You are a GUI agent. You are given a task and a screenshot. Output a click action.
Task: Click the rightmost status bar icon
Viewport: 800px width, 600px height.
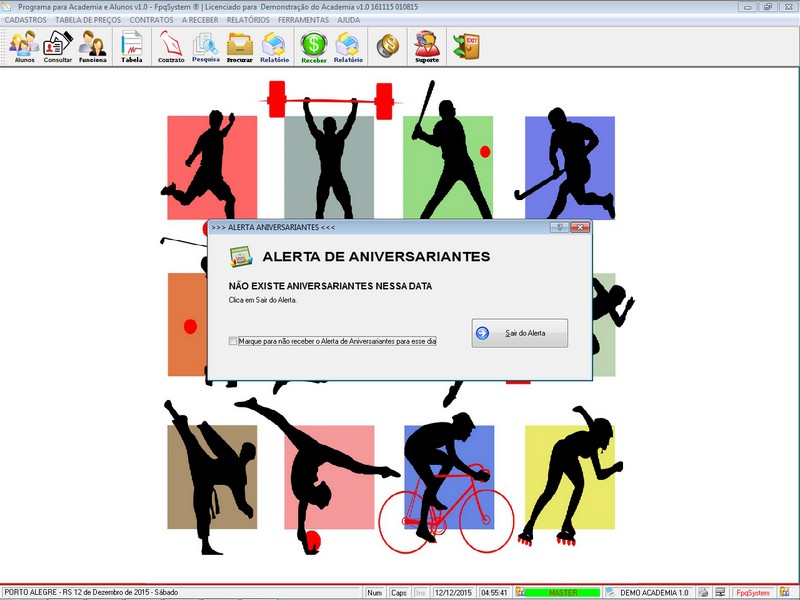pos(785,592)
